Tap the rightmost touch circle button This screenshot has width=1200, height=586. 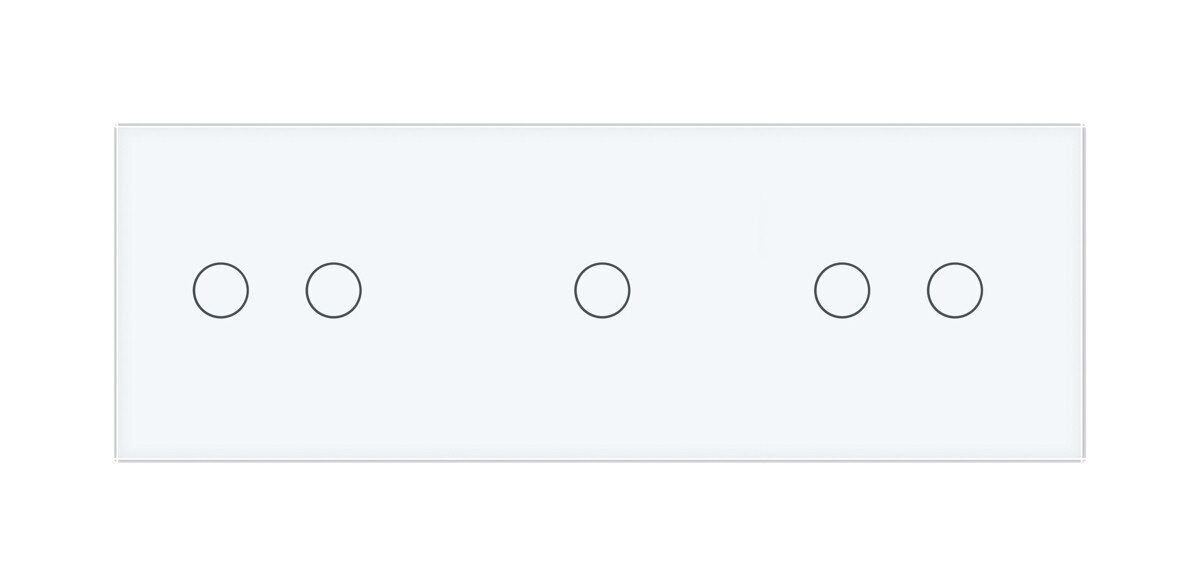(955, 290)
